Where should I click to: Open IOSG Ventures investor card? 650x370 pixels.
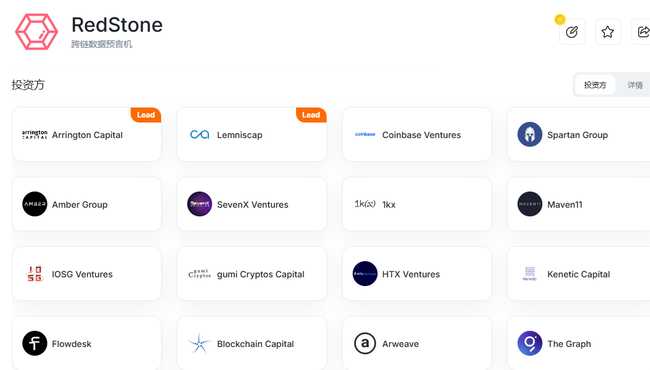click(x=87, y=273)
